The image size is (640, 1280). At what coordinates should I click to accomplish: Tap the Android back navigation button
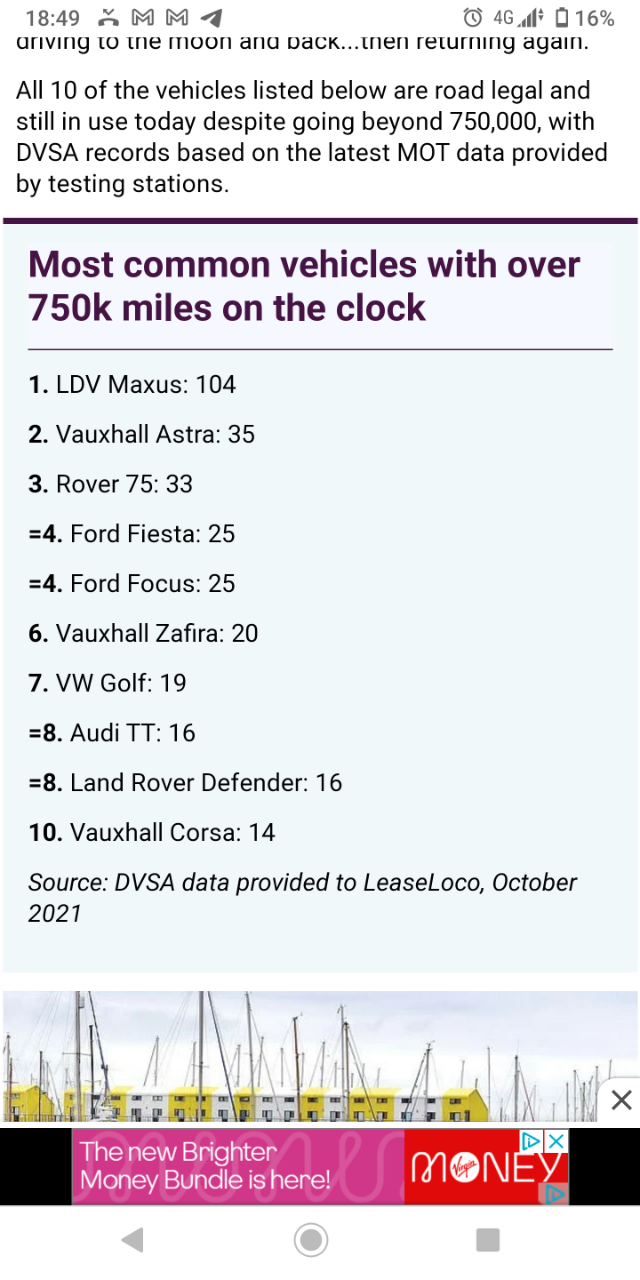(132, 1241)
